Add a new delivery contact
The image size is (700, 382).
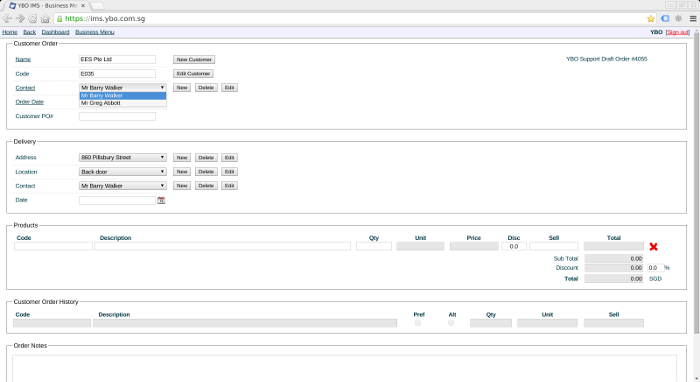click(182, 186)
